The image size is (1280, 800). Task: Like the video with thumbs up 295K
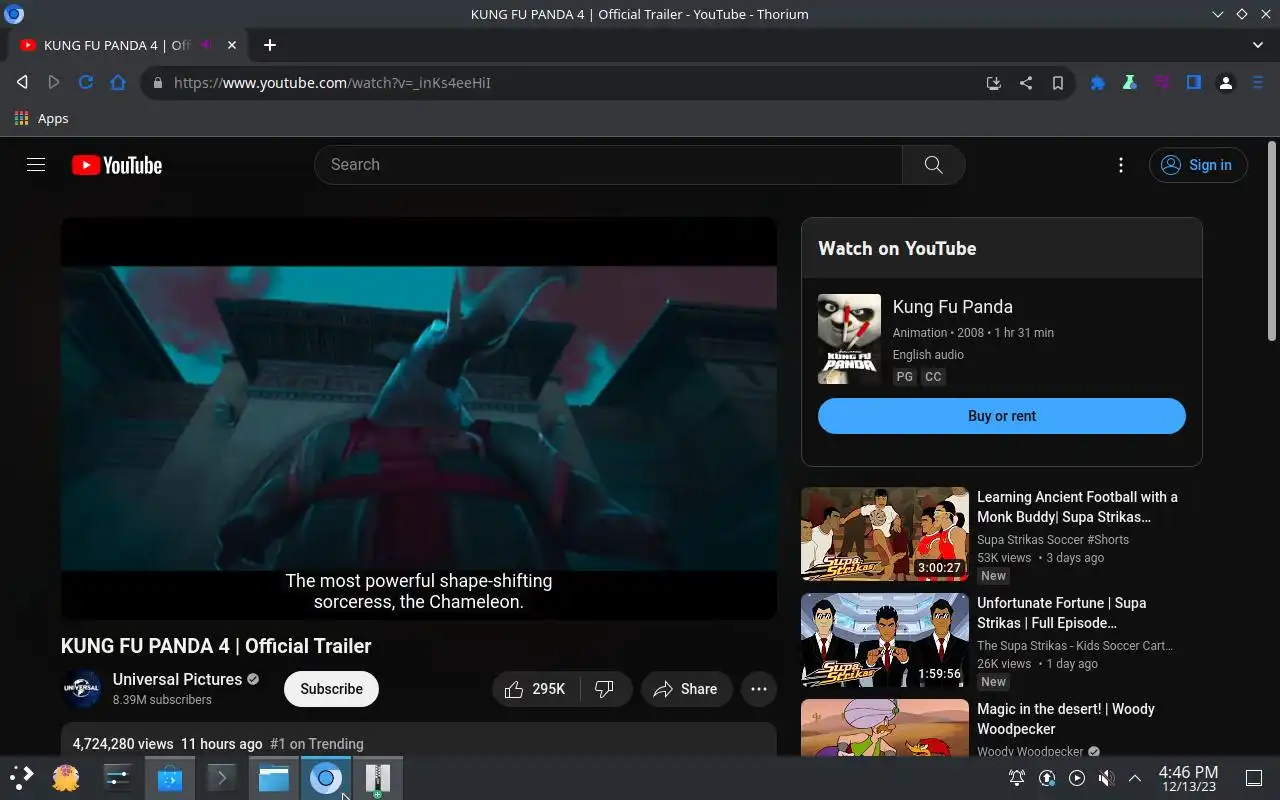click(x=535, y=689)
